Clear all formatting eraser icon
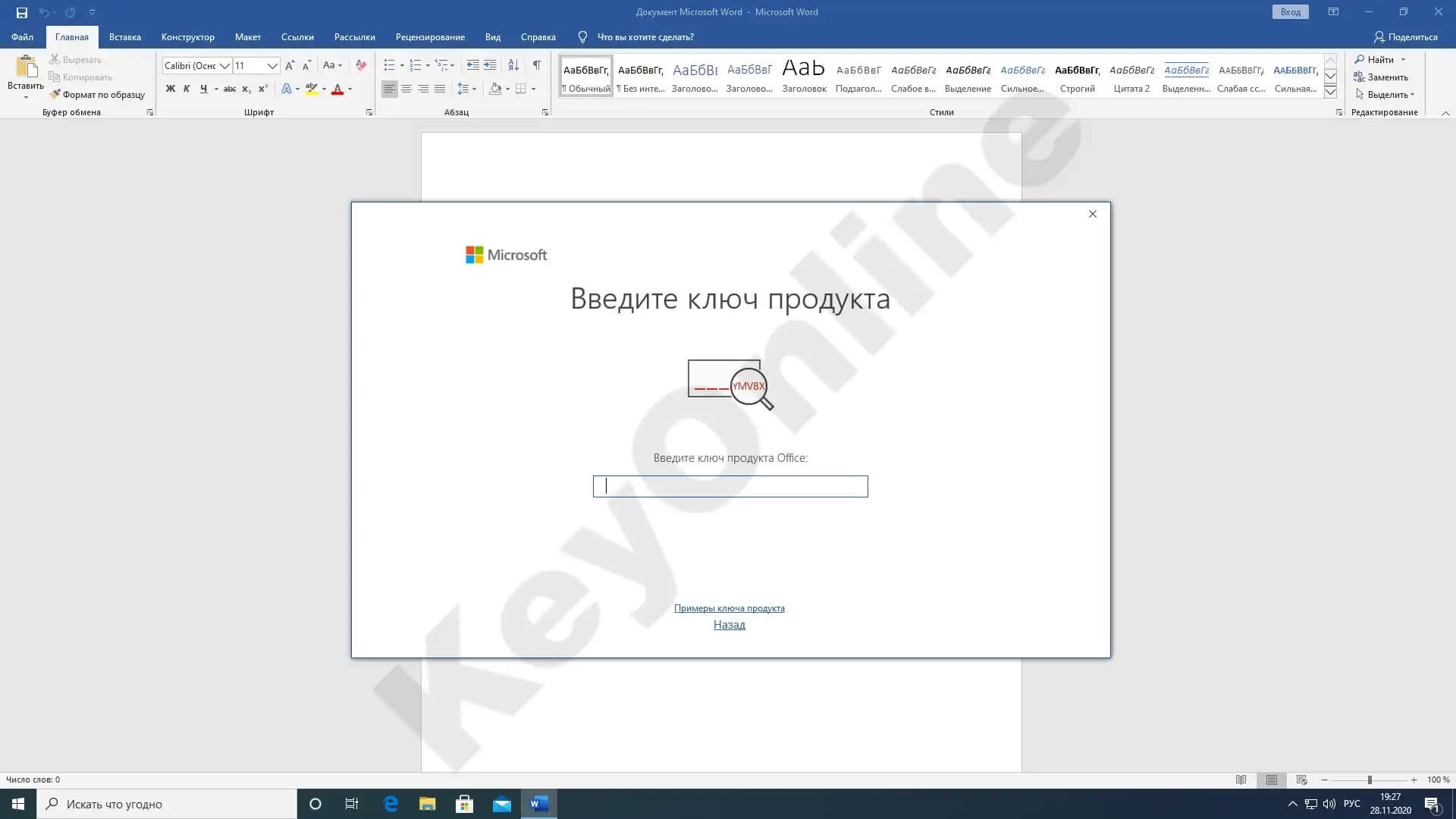 [x=361, y=66]
